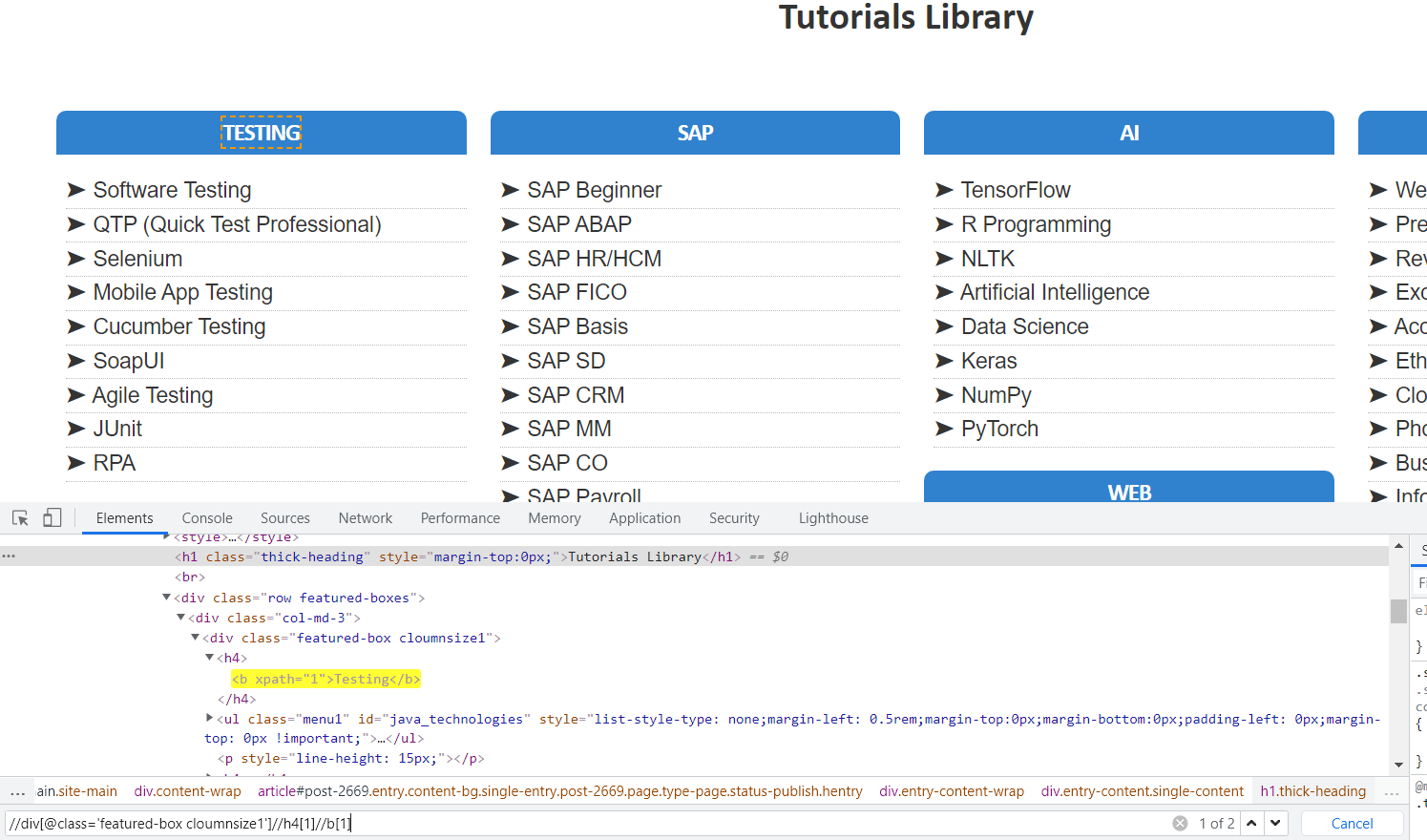
Task: Click into the XPath search input field
Action: [x=587, y=823]
